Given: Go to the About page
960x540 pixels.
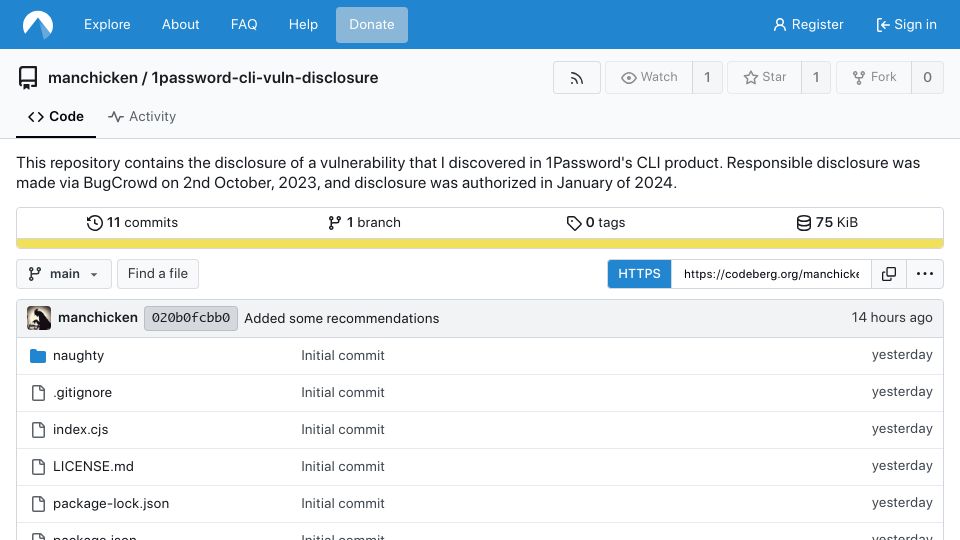Looking at the screenshot, I should [x=181, y=24].
